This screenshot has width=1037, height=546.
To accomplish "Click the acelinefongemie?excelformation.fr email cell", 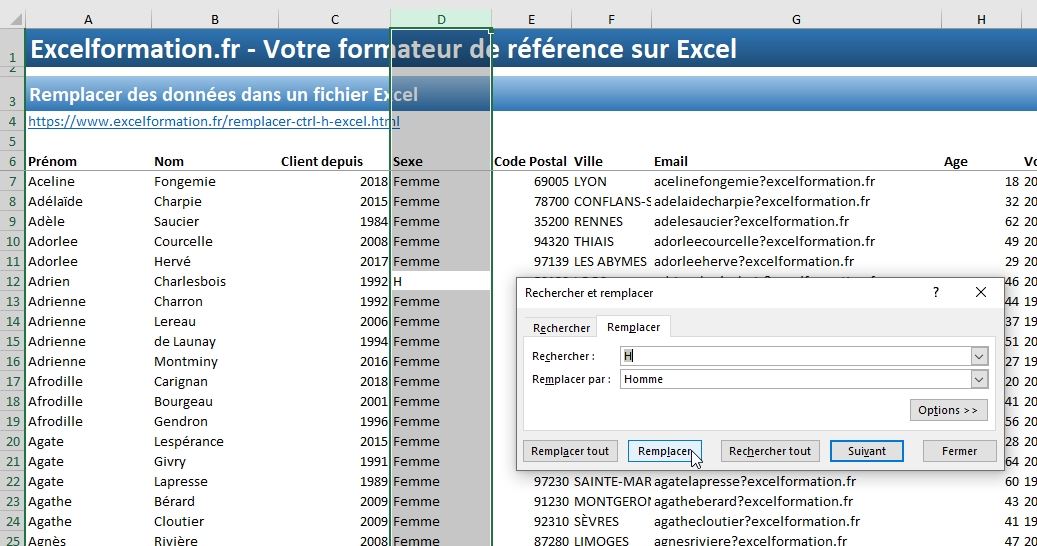I will (x=796, y=181).
